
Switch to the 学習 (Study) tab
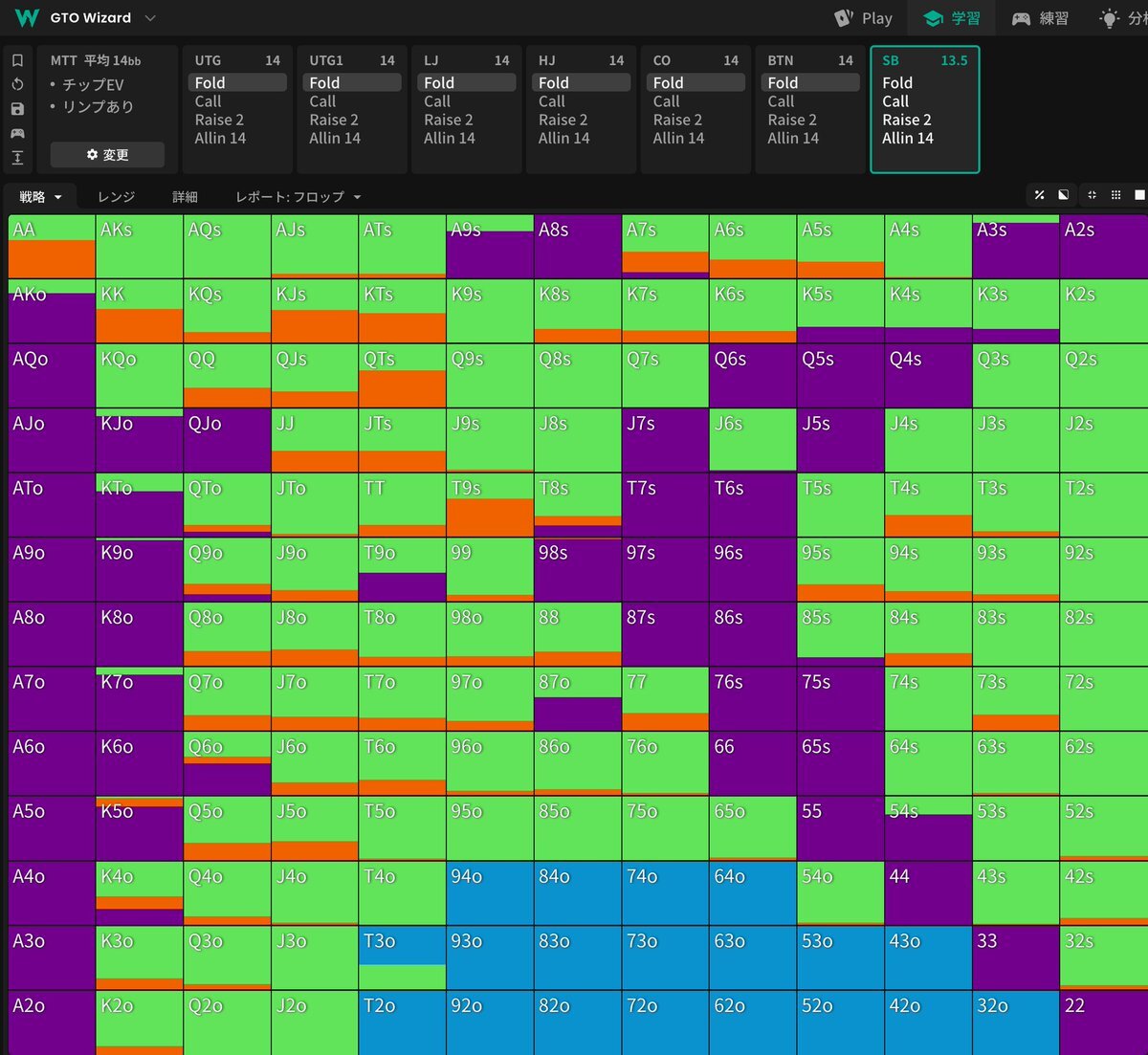(952, 18)
